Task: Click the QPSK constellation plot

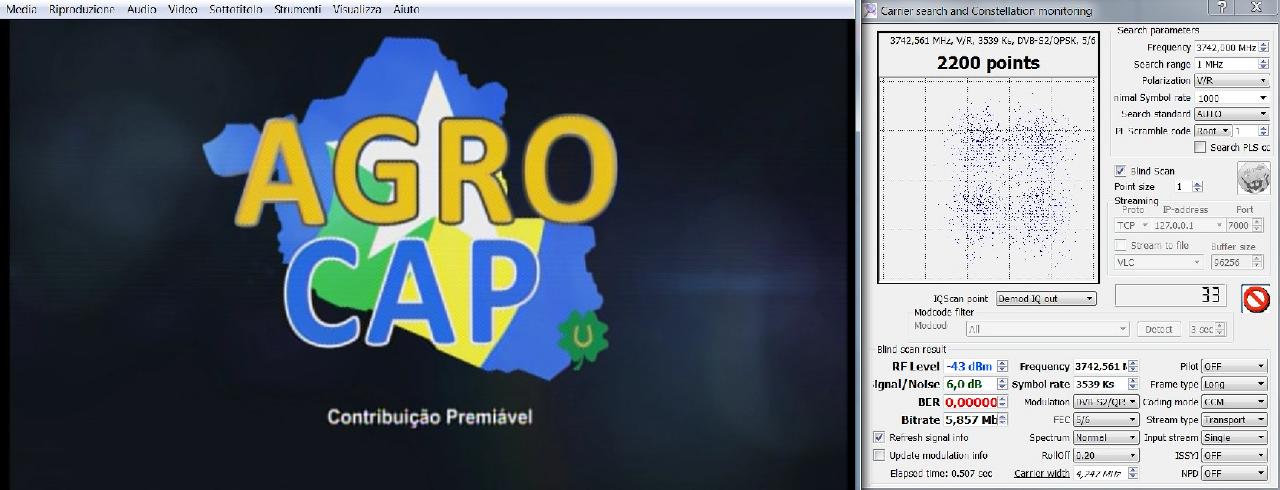Action: 988,180
